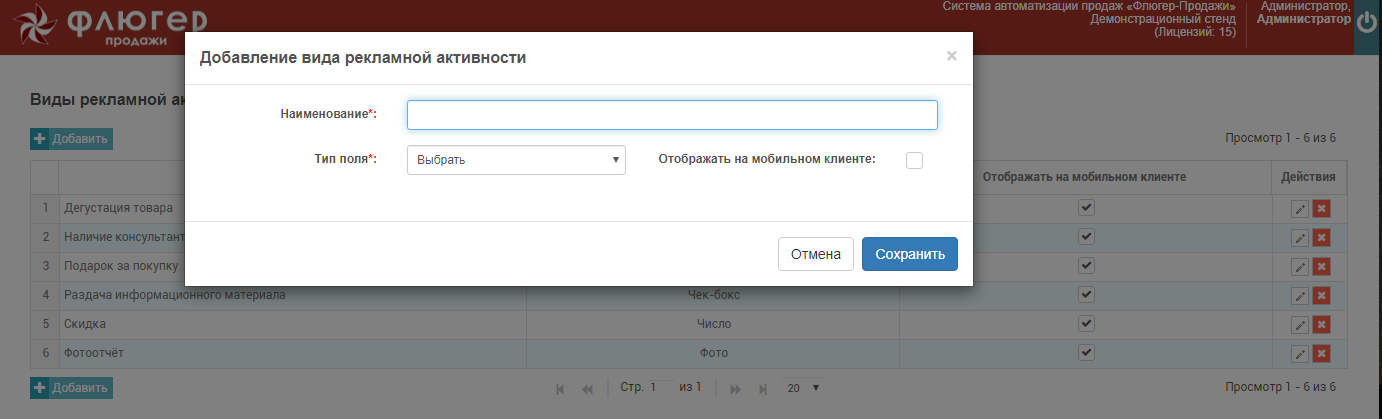The width and height of the screenshot is (1382, 419).
Task: Click edit pencil icon for Скидка row
Action: [x=1300, y=325]
